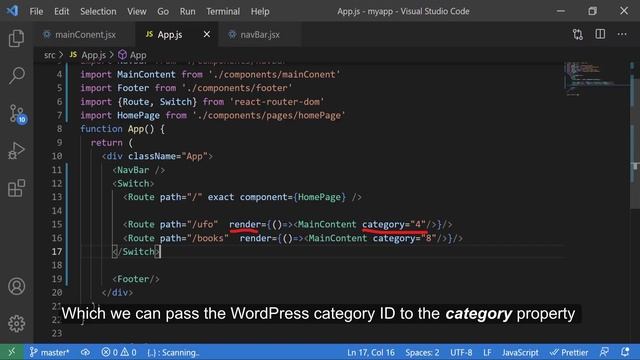Open the Explorer view in activity bar
This screenshot has height=360, width=640.
coord(16,38)
